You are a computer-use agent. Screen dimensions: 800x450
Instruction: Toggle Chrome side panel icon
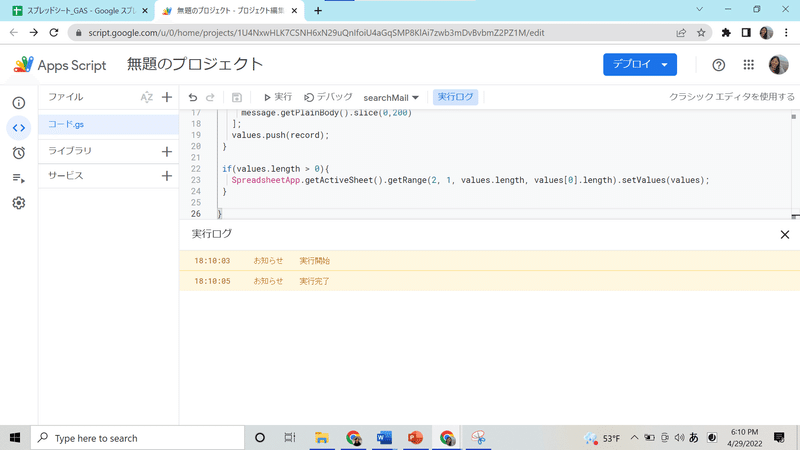point(746,33)
